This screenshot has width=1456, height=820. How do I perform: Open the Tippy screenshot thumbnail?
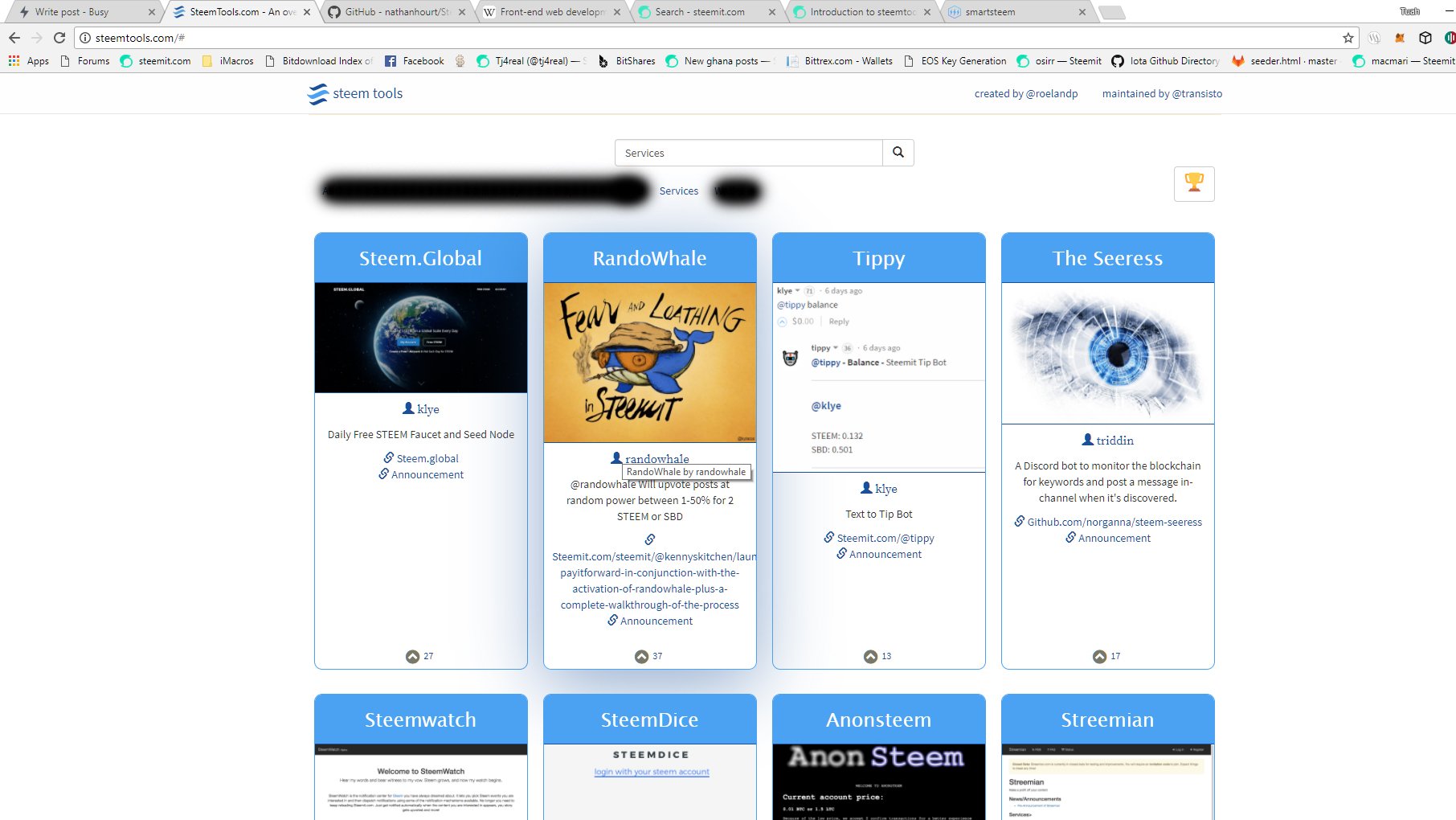(879, 378)
